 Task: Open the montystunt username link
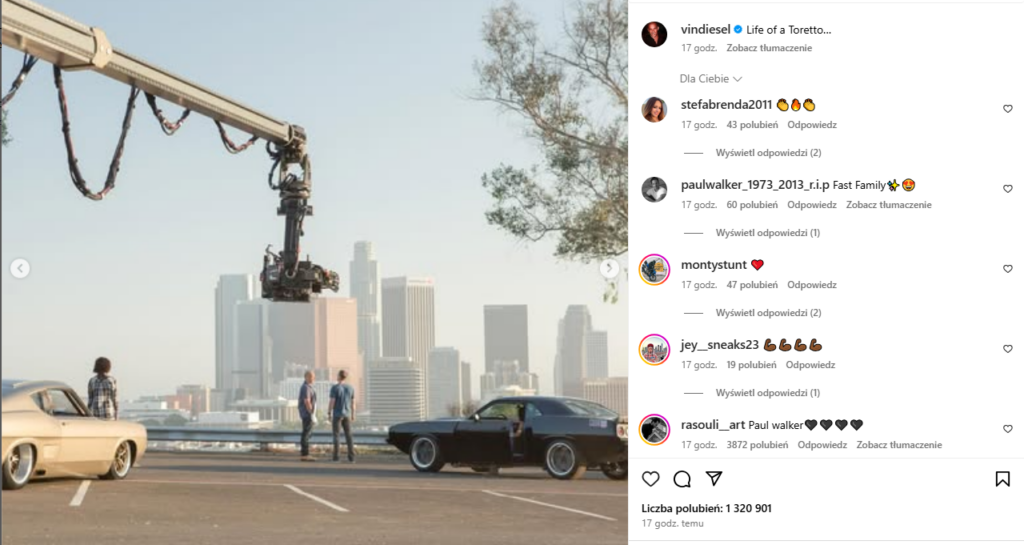click(713, 265)
